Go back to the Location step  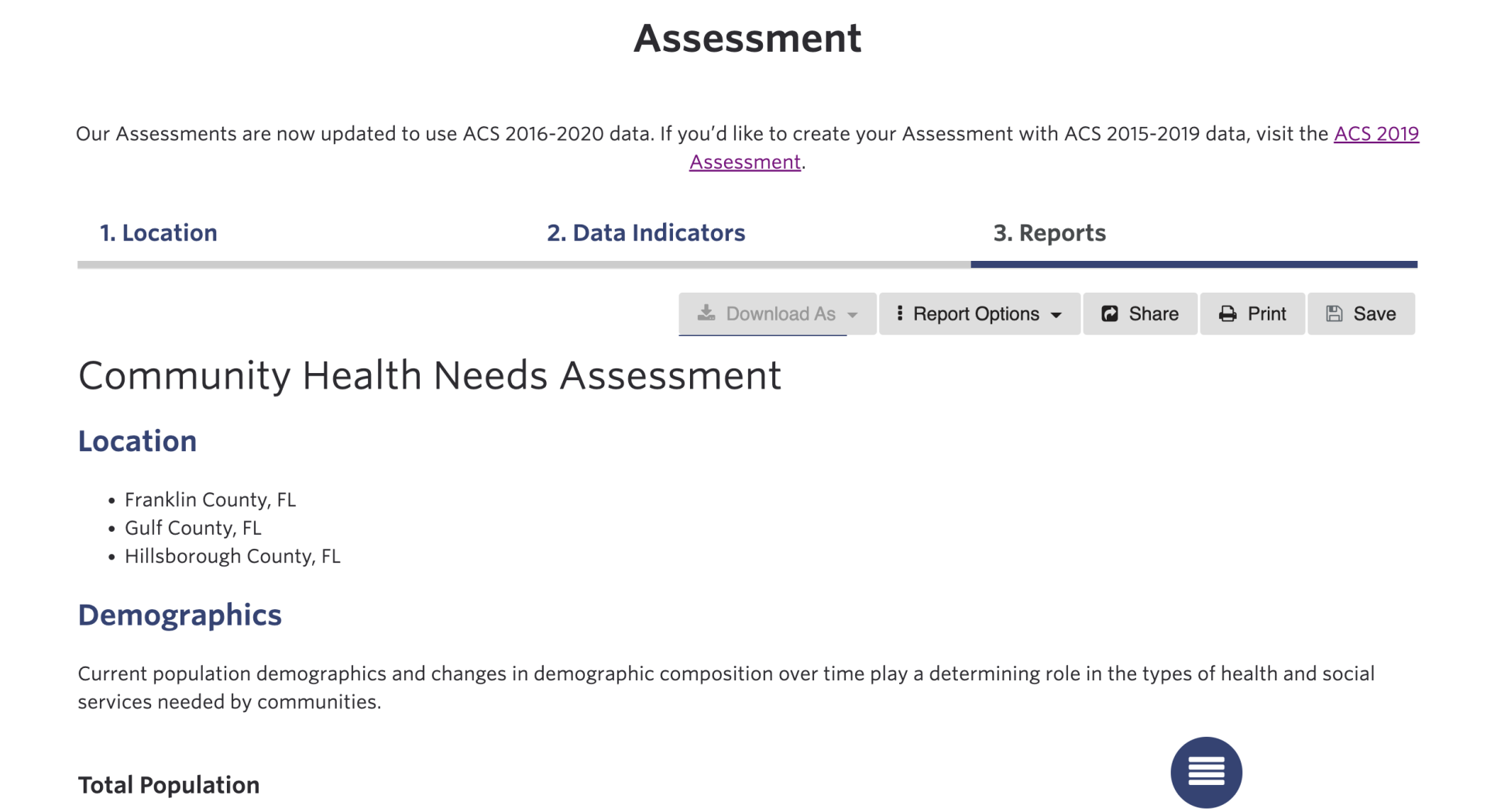point(158,232)
